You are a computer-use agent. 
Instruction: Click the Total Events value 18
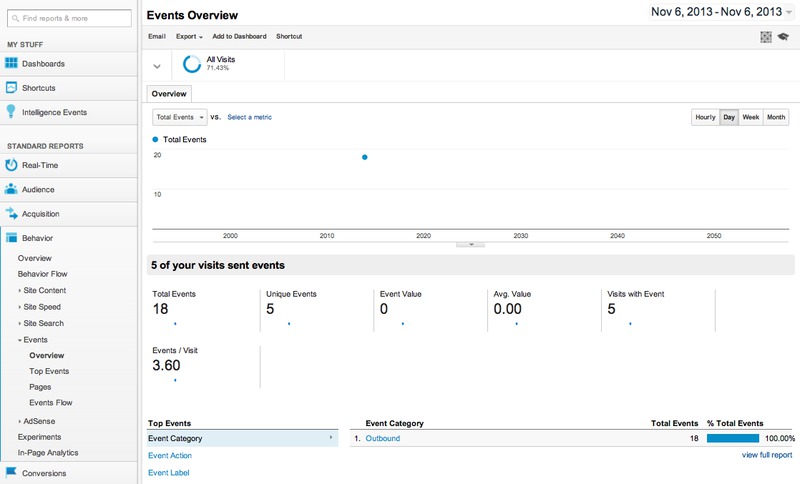coord(160,309)
